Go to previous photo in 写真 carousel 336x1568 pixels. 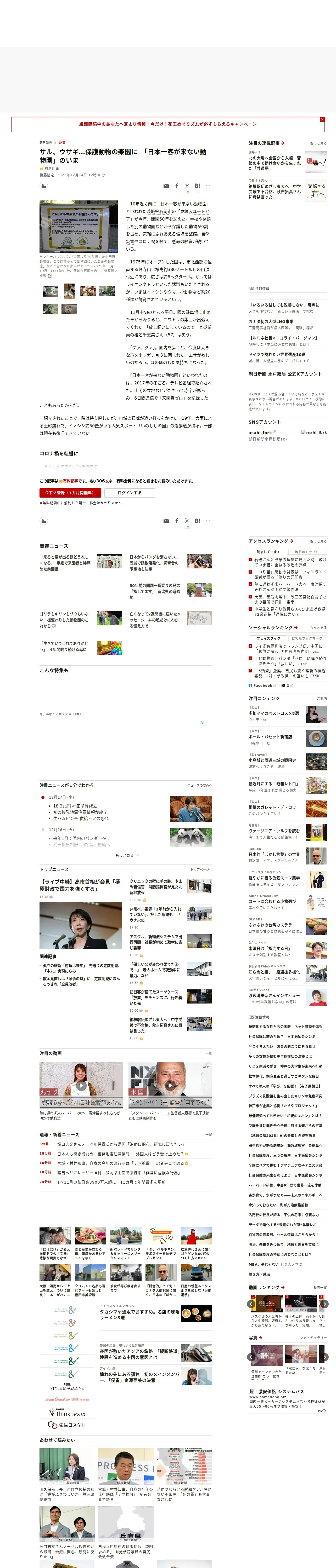coord(251,1357)
